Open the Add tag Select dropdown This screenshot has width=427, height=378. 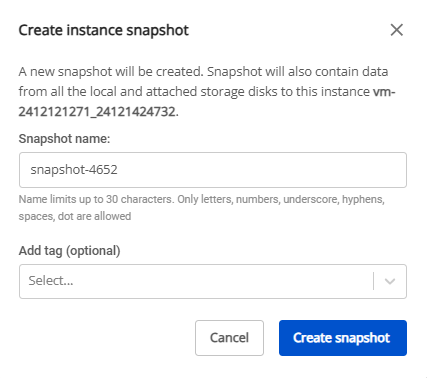213,281
